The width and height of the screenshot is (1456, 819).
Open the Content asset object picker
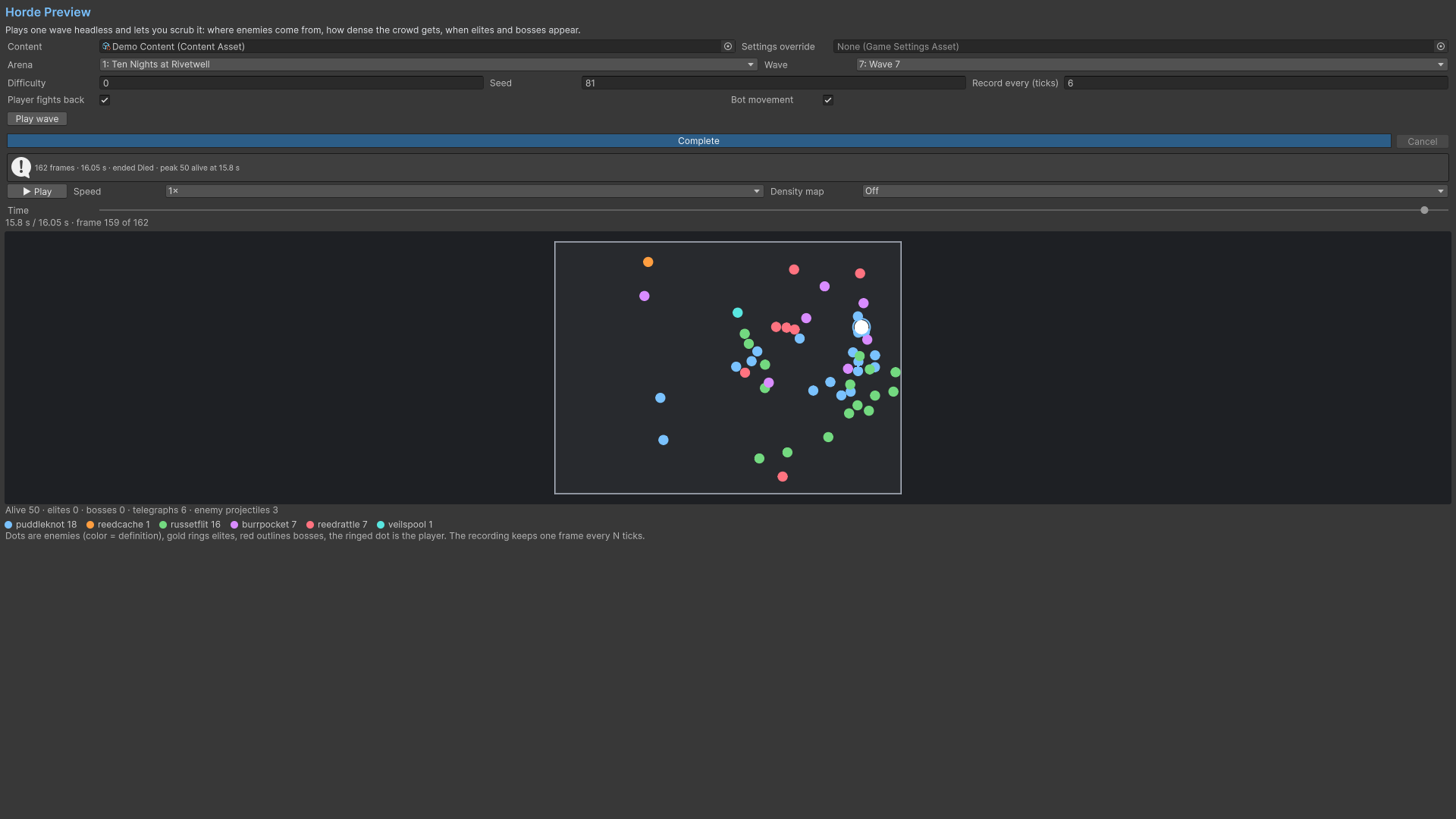click(x=728, y=46)
